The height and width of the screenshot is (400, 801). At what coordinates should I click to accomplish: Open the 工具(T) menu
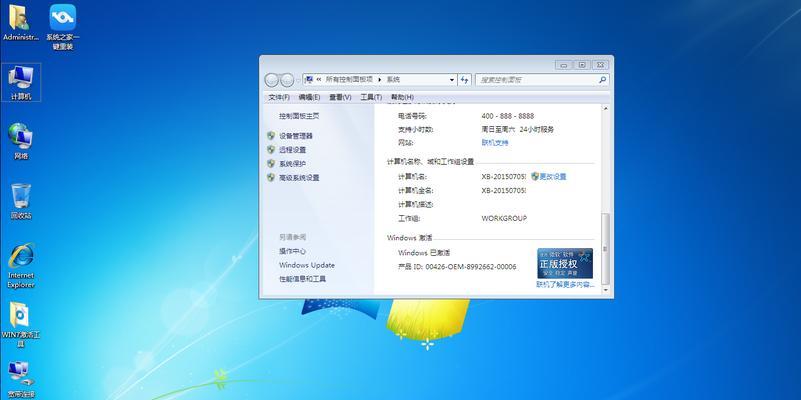[371, 97]
